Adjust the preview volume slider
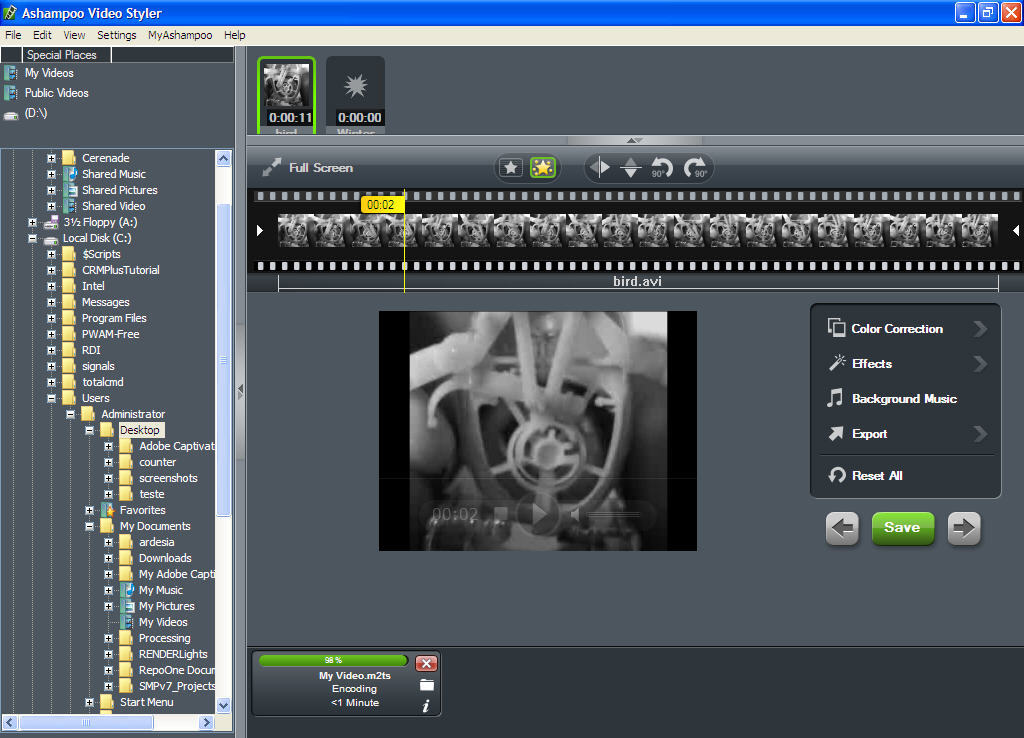Image resolution: width=1024 pixels, height=738 pixels. [614, 515]
